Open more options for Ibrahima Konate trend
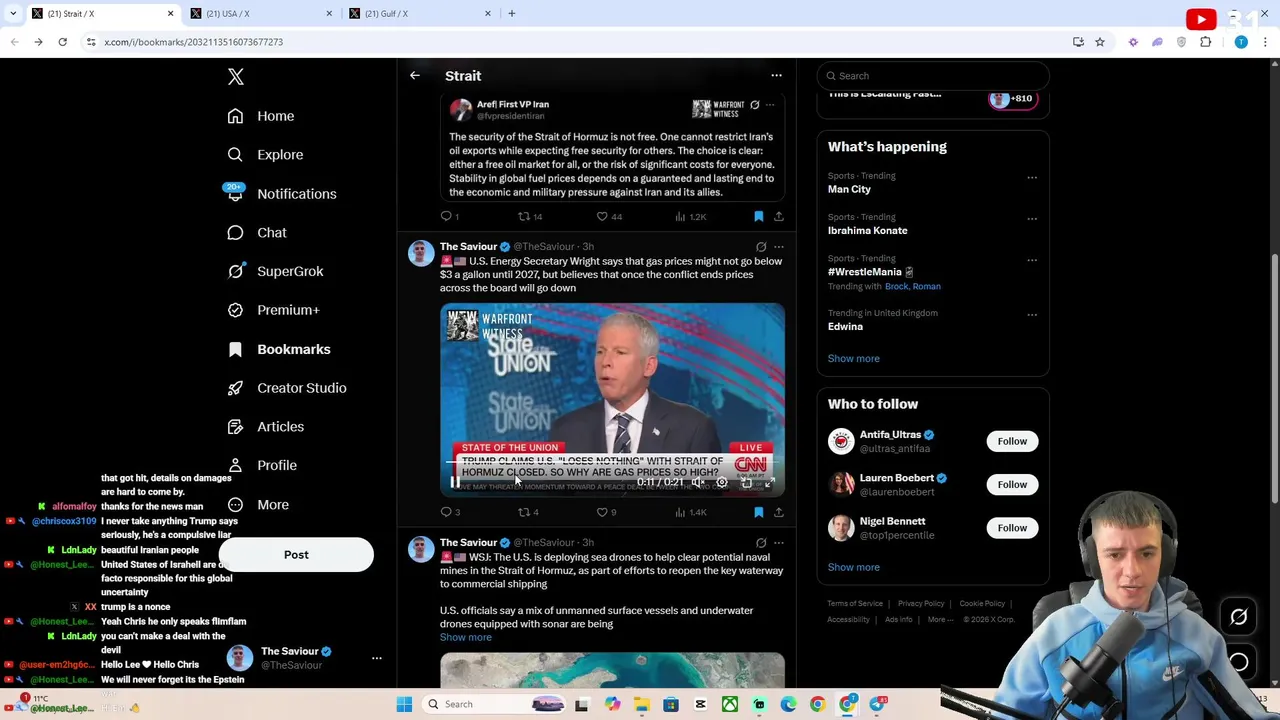Screen dimensions: 1280x720 coord(1032,219)
